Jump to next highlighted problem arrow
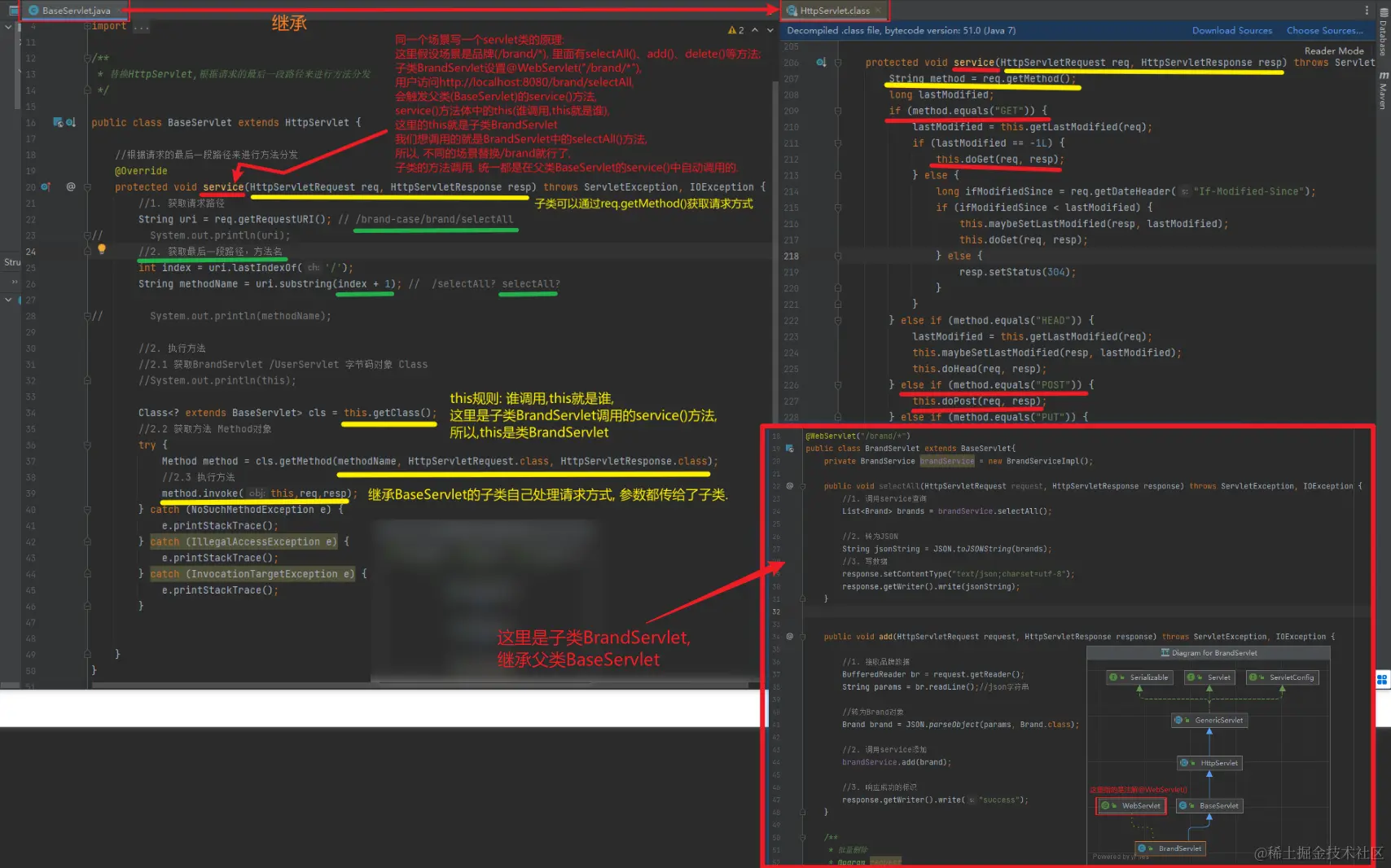 click(770, 30)
